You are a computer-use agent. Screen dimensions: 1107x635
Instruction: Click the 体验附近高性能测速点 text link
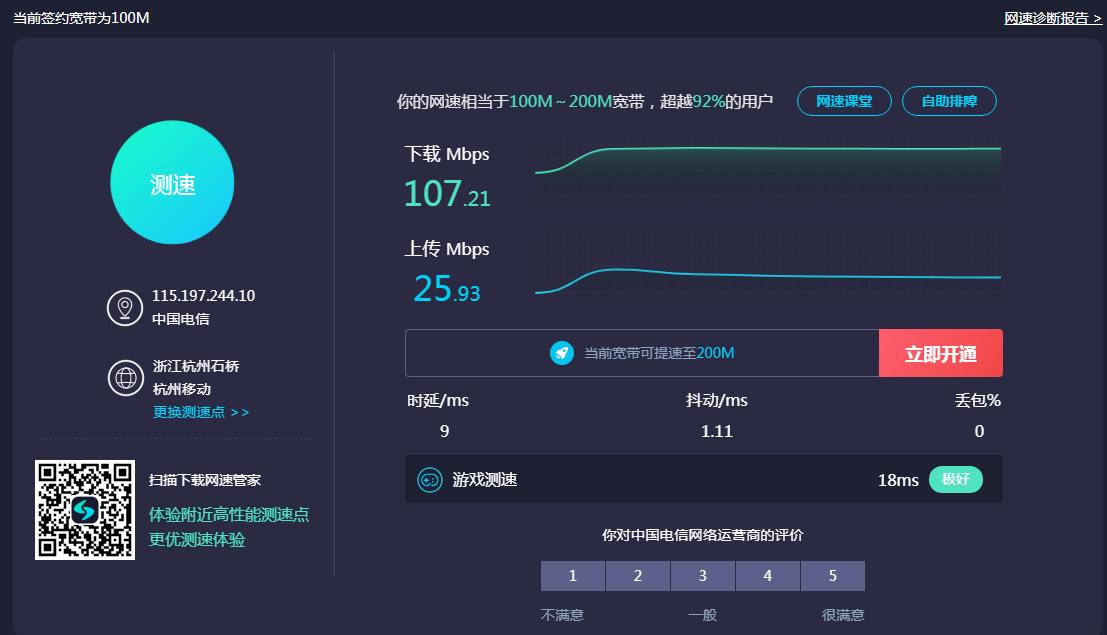(229, 515)
